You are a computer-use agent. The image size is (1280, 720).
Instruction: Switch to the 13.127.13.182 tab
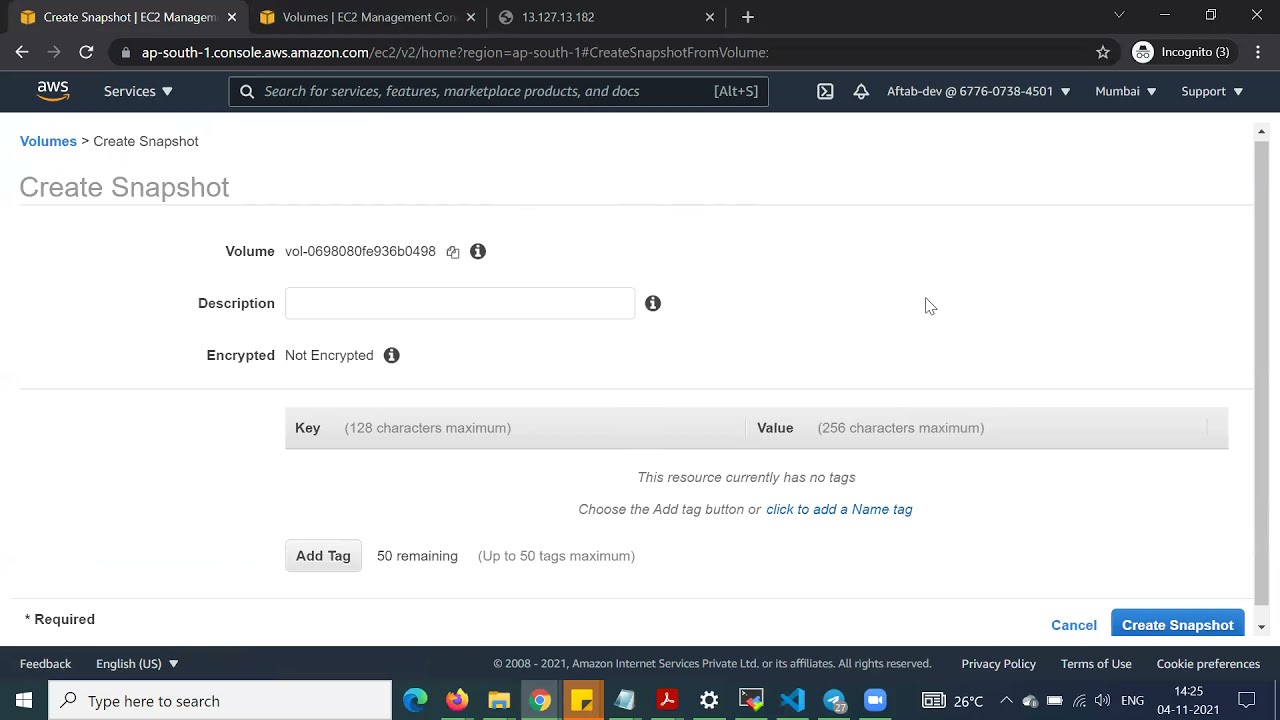pyautogui.click(x=606, y=17)
